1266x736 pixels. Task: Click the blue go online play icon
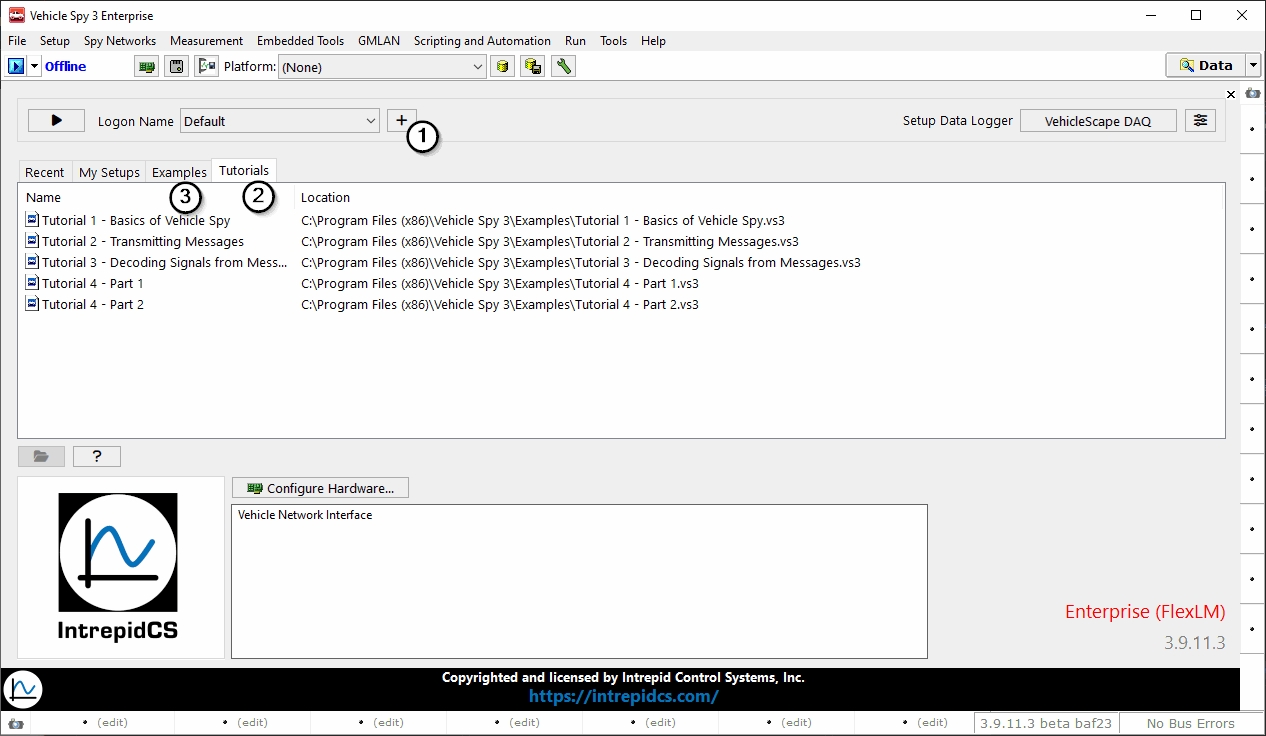coord(16,66)
